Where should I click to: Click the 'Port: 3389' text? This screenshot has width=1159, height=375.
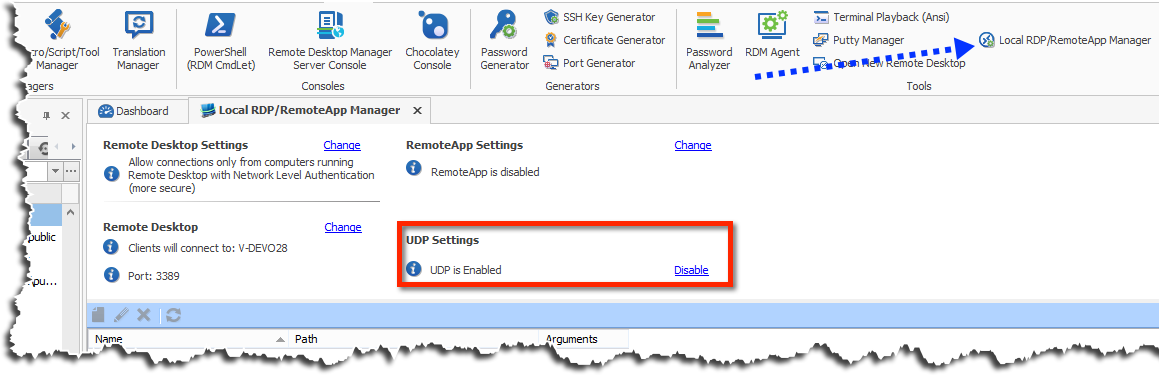(154, 276)
